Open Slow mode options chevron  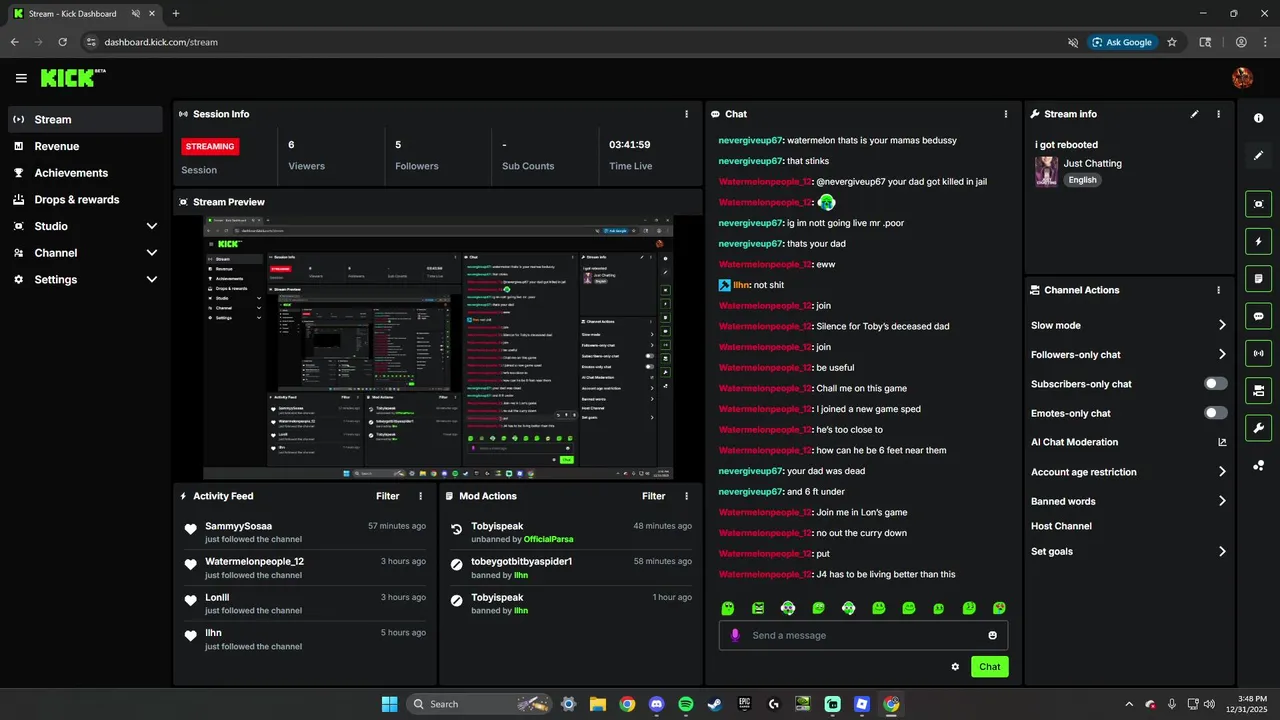coord(1222,325)
